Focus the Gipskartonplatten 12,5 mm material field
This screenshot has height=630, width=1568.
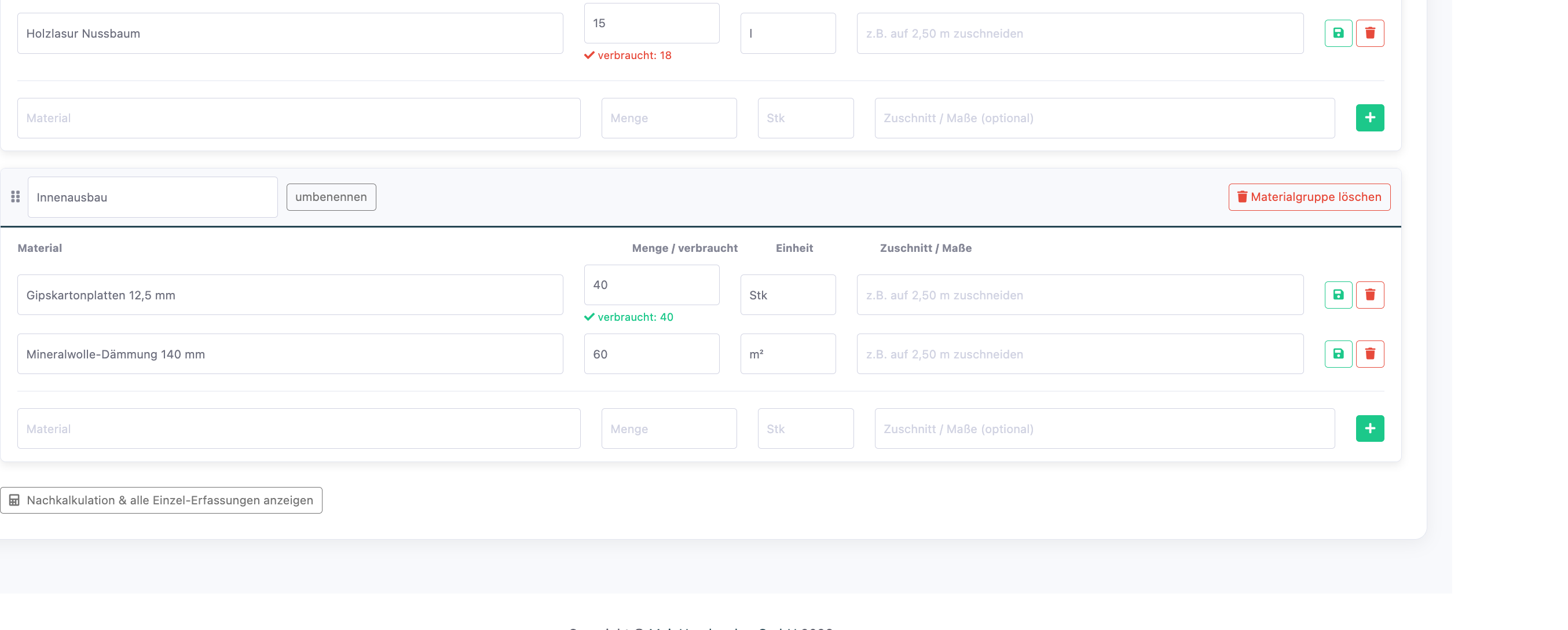tap(290, 295)
